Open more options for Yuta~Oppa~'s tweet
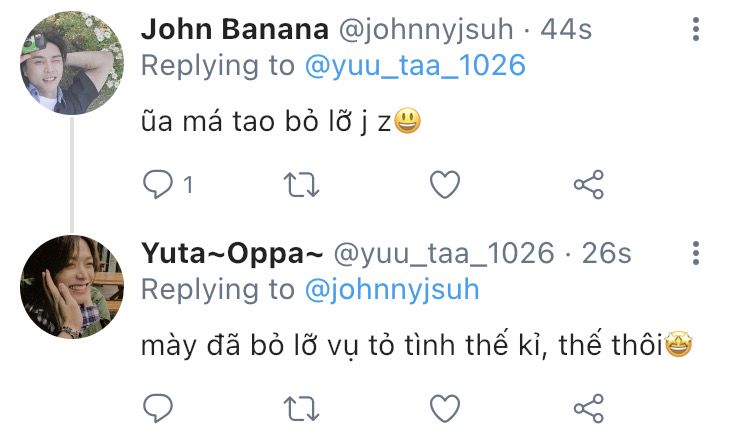Screen dimensions: 750x436 696,253
